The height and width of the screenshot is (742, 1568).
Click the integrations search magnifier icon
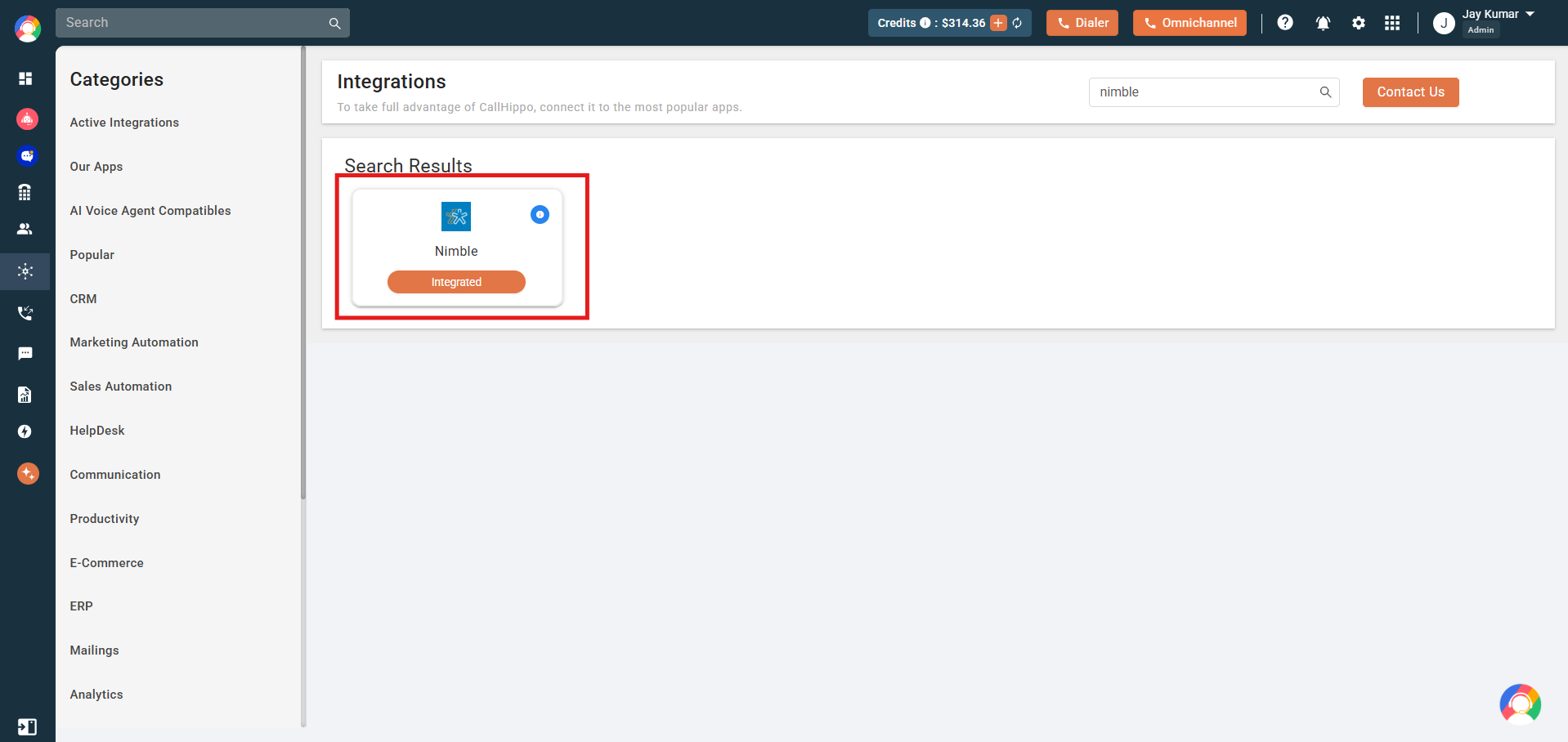[1325, 92]
